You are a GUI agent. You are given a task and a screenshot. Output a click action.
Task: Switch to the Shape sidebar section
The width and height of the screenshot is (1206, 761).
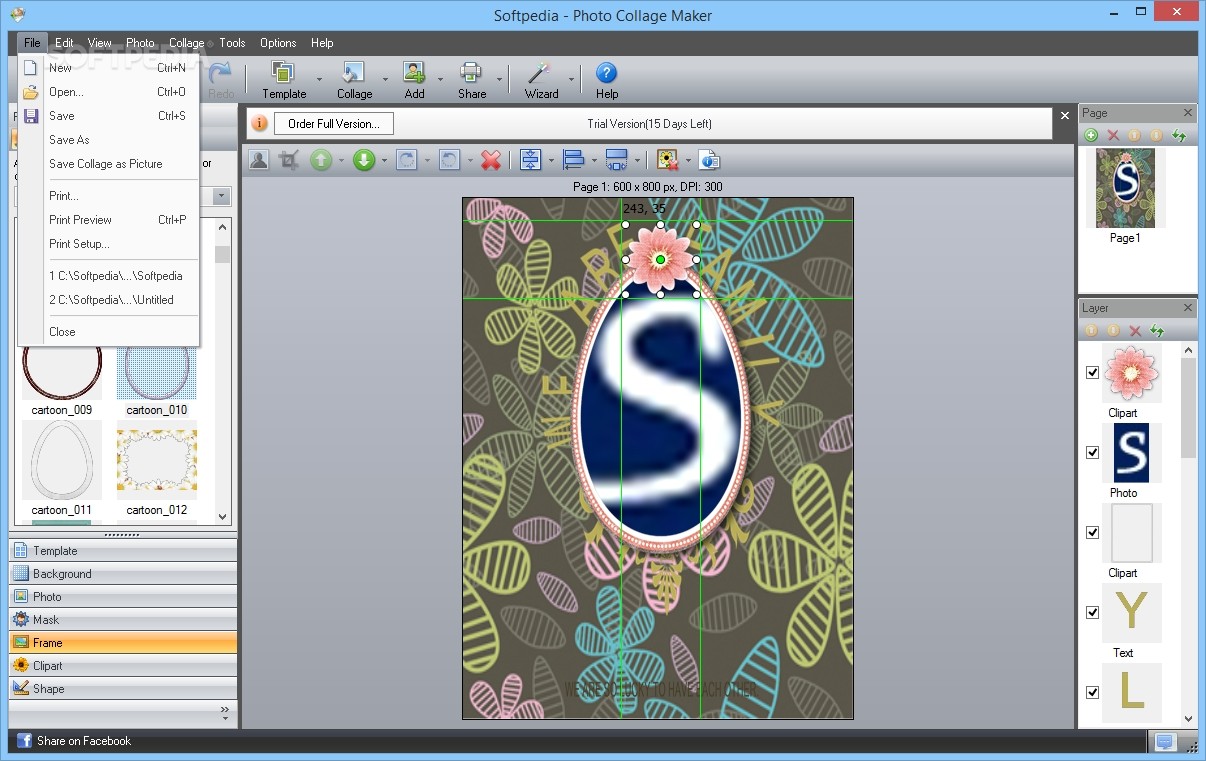(123, 689)
